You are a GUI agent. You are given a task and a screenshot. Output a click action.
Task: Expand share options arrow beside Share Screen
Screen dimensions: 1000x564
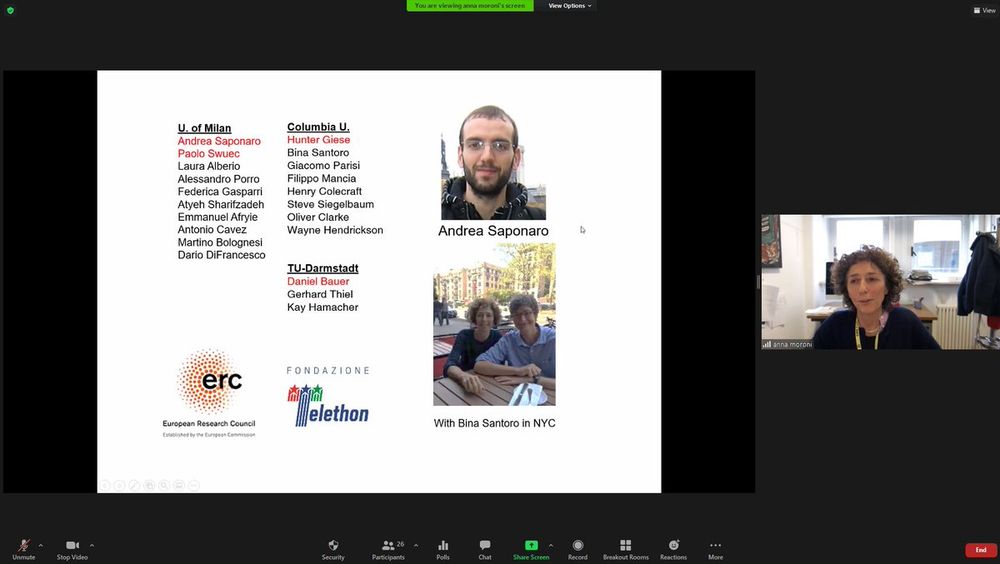[551, 545]
